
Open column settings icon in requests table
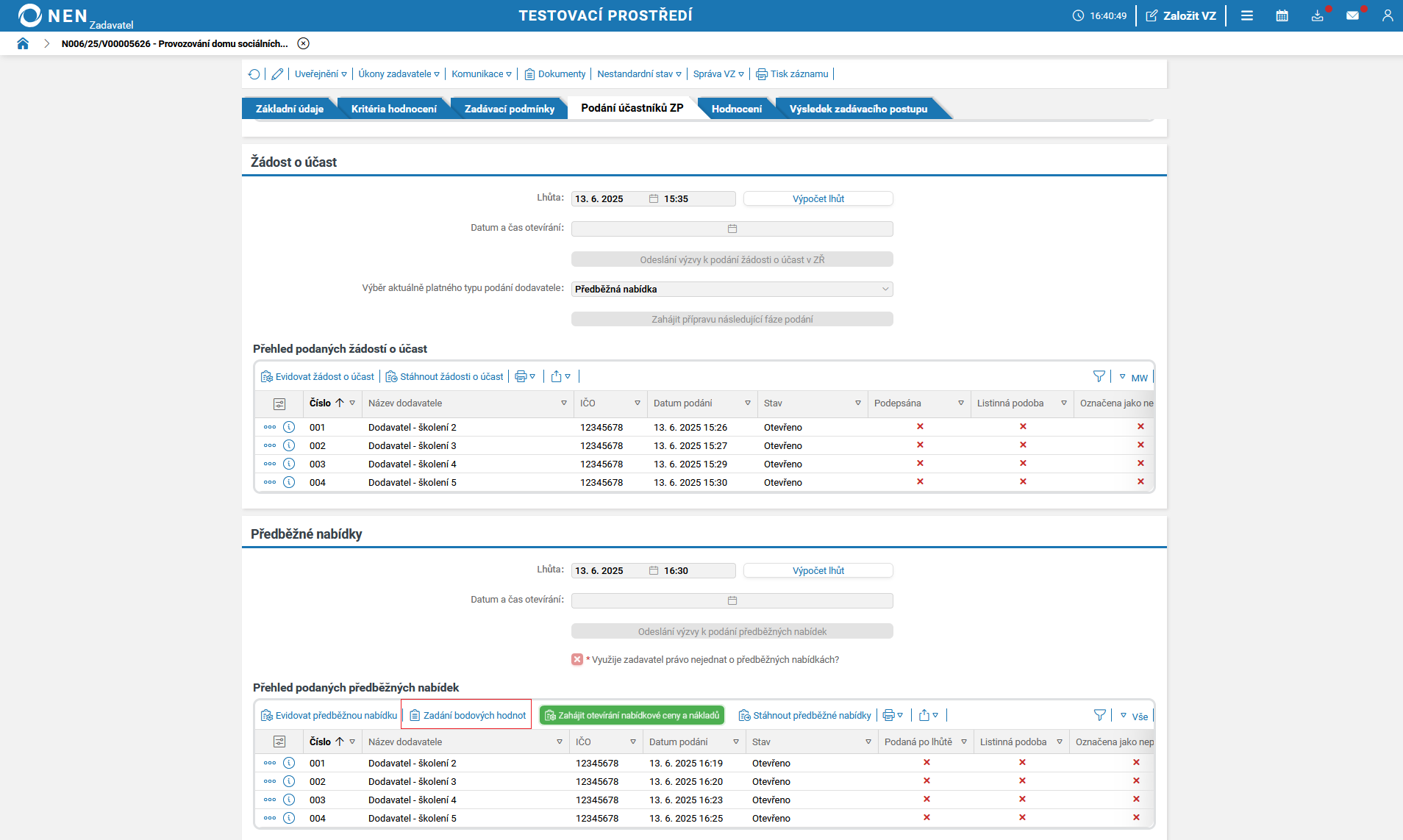(279, 403)
